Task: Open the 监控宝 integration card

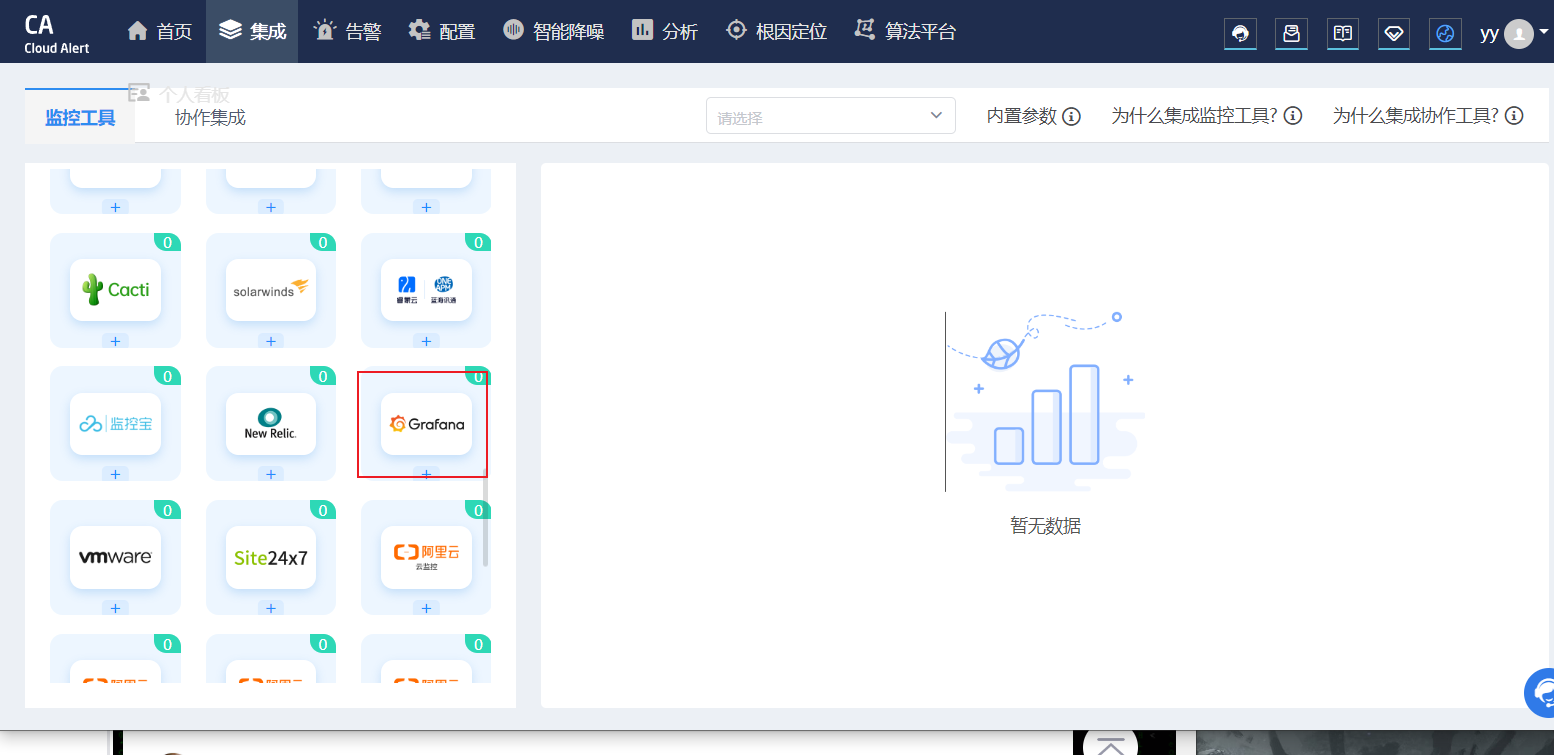Action: (x=115, y=424)
